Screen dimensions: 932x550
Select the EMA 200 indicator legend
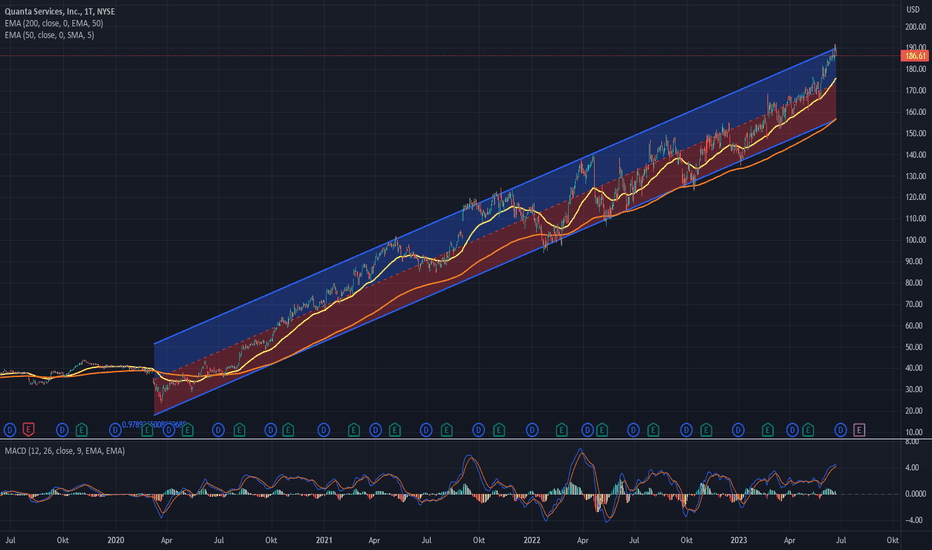pos(53,23)
